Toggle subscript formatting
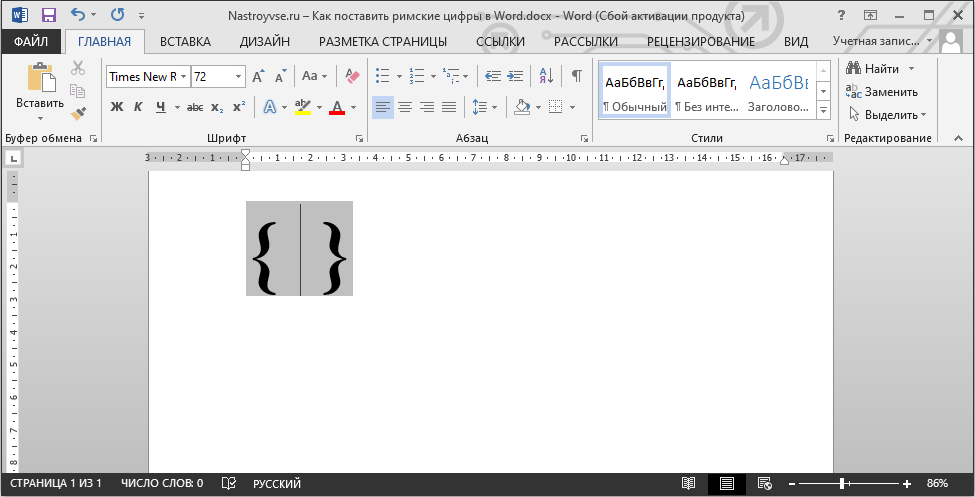 pyautogui.click(x=217, y=107)
